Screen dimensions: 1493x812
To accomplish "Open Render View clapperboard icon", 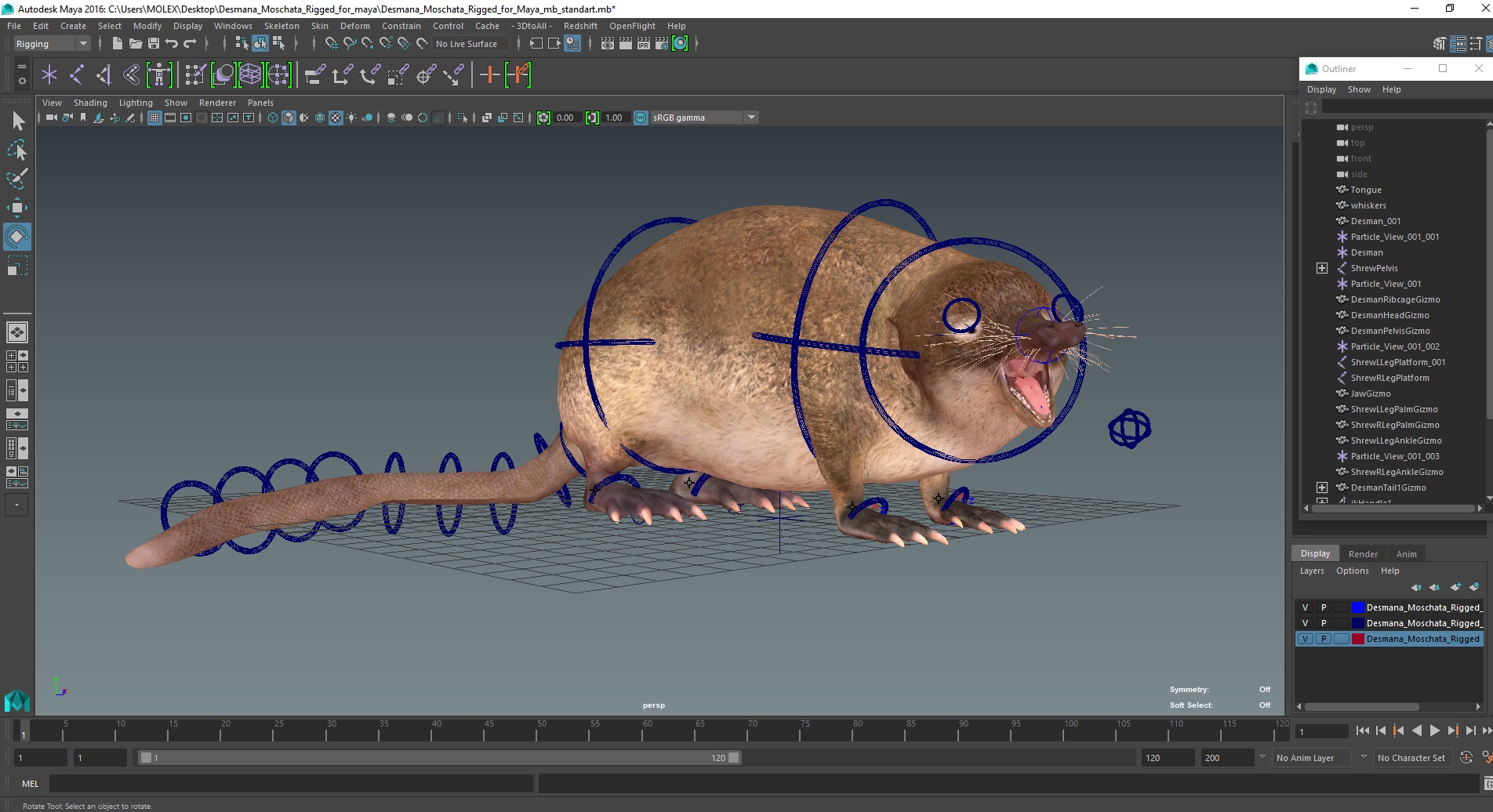I will (608, 44).
